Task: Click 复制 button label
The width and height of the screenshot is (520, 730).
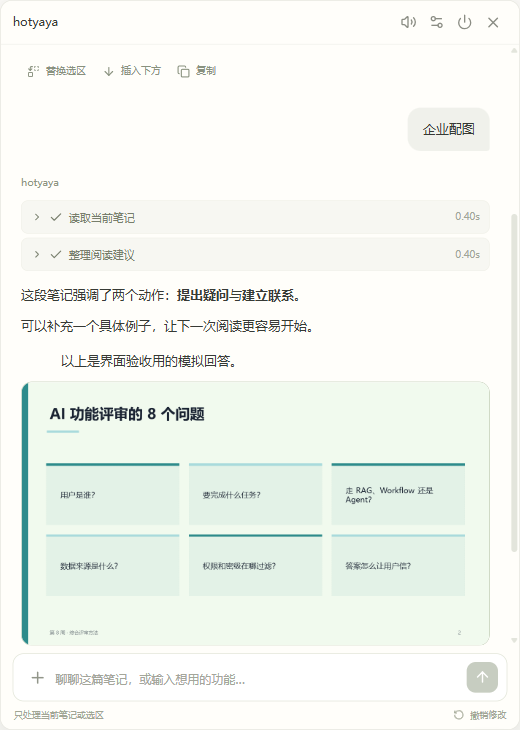Action: (206, 71)
